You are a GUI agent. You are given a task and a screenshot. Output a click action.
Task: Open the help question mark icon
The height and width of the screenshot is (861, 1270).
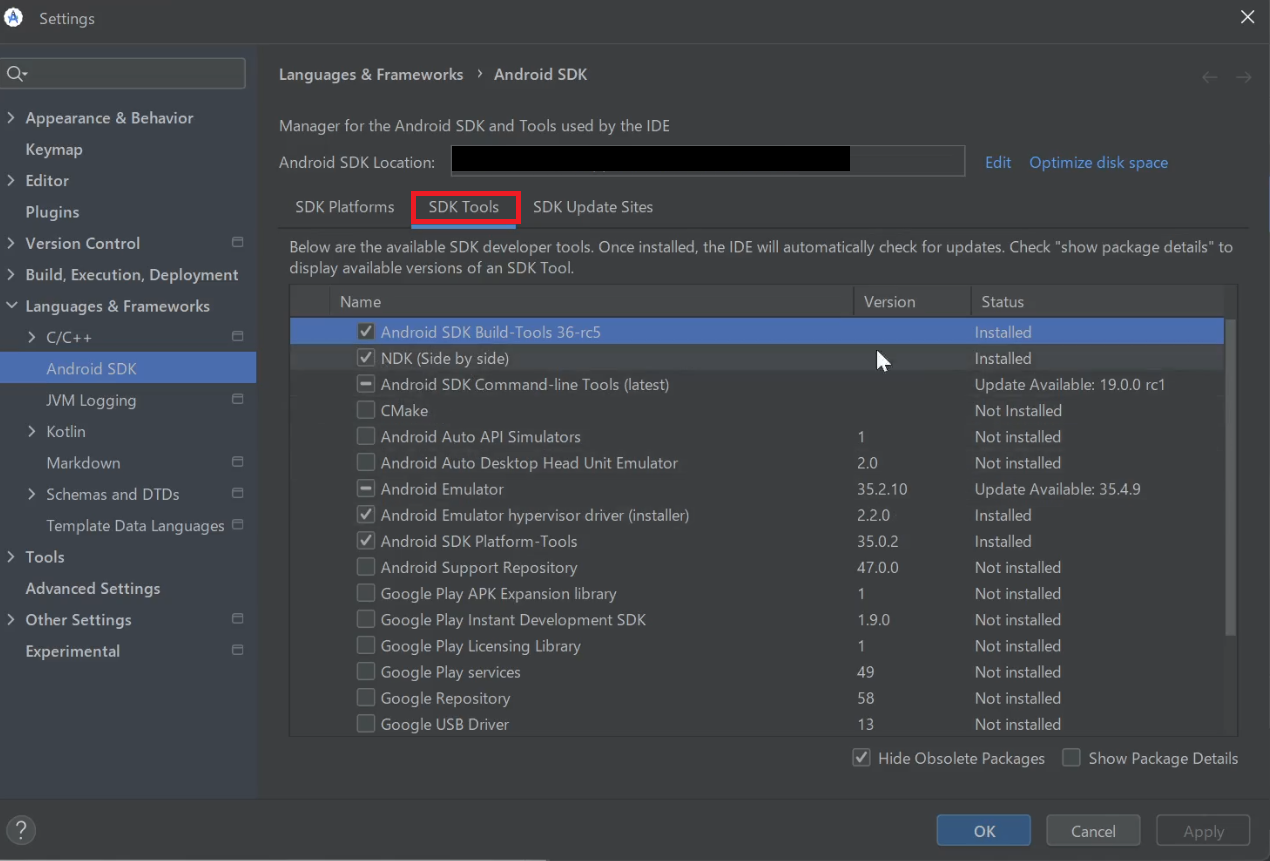[21, 829]
